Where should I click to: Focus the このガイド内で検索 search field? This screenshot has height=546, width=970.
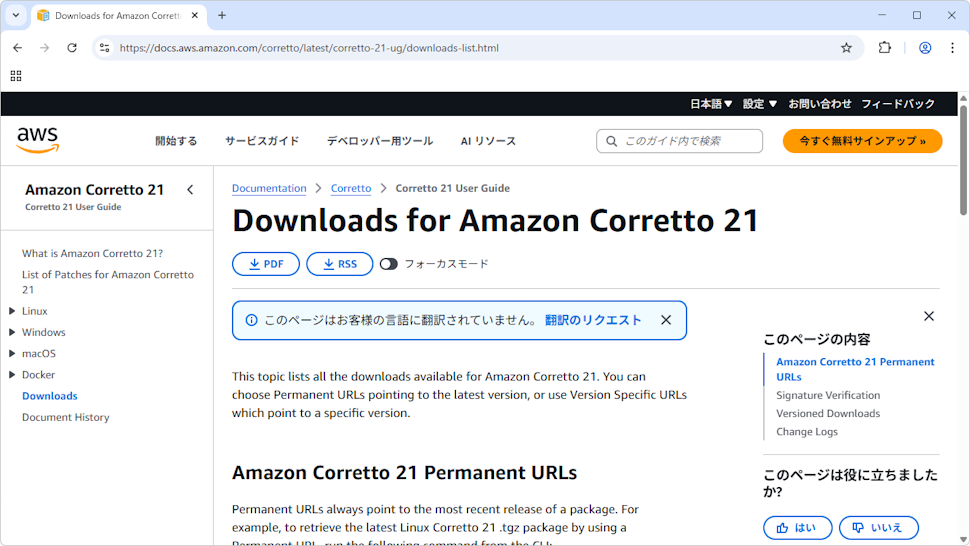tap(679, 141)
